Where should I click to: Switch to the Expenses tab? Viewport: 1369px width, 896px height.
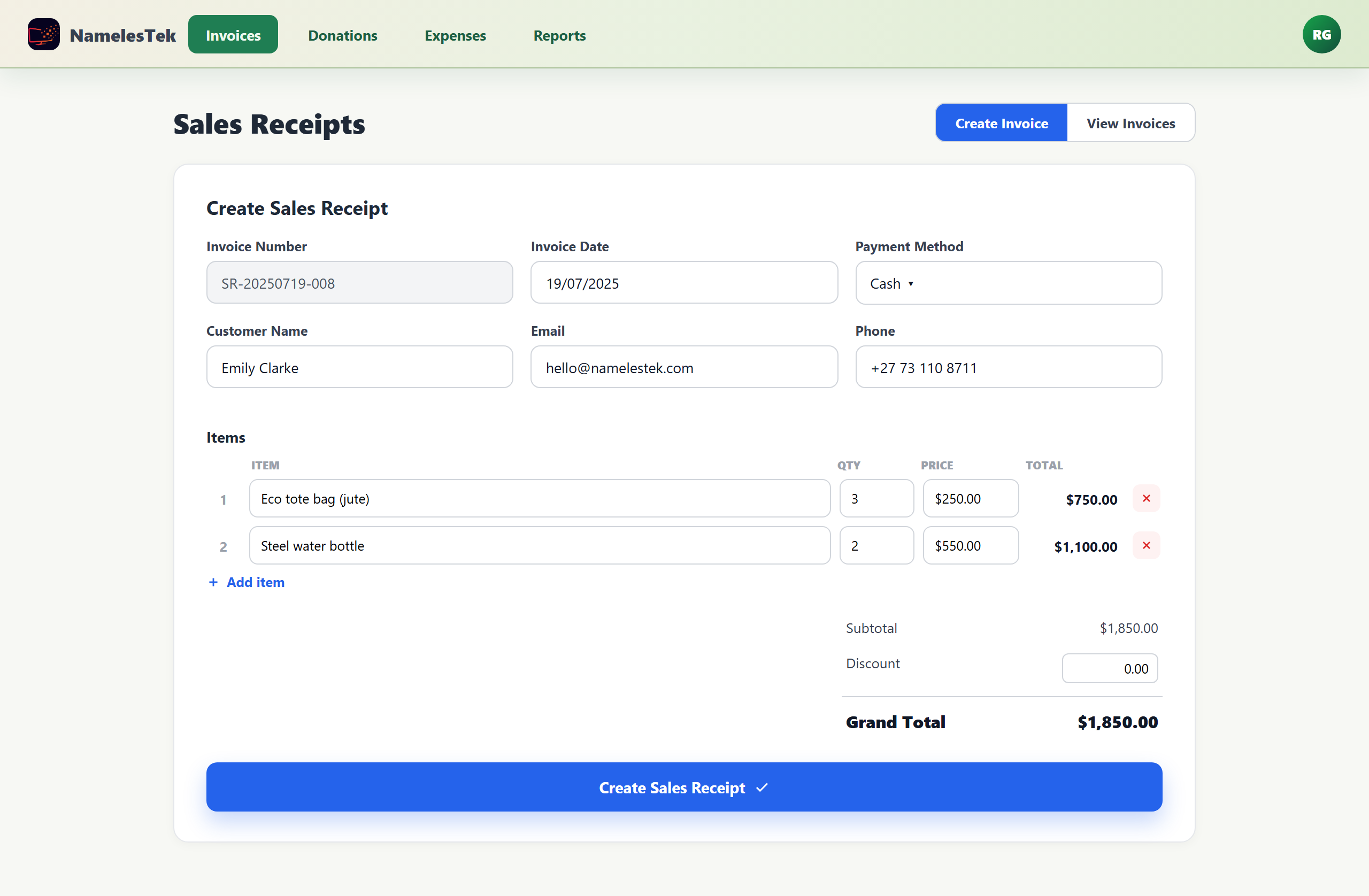455,35
